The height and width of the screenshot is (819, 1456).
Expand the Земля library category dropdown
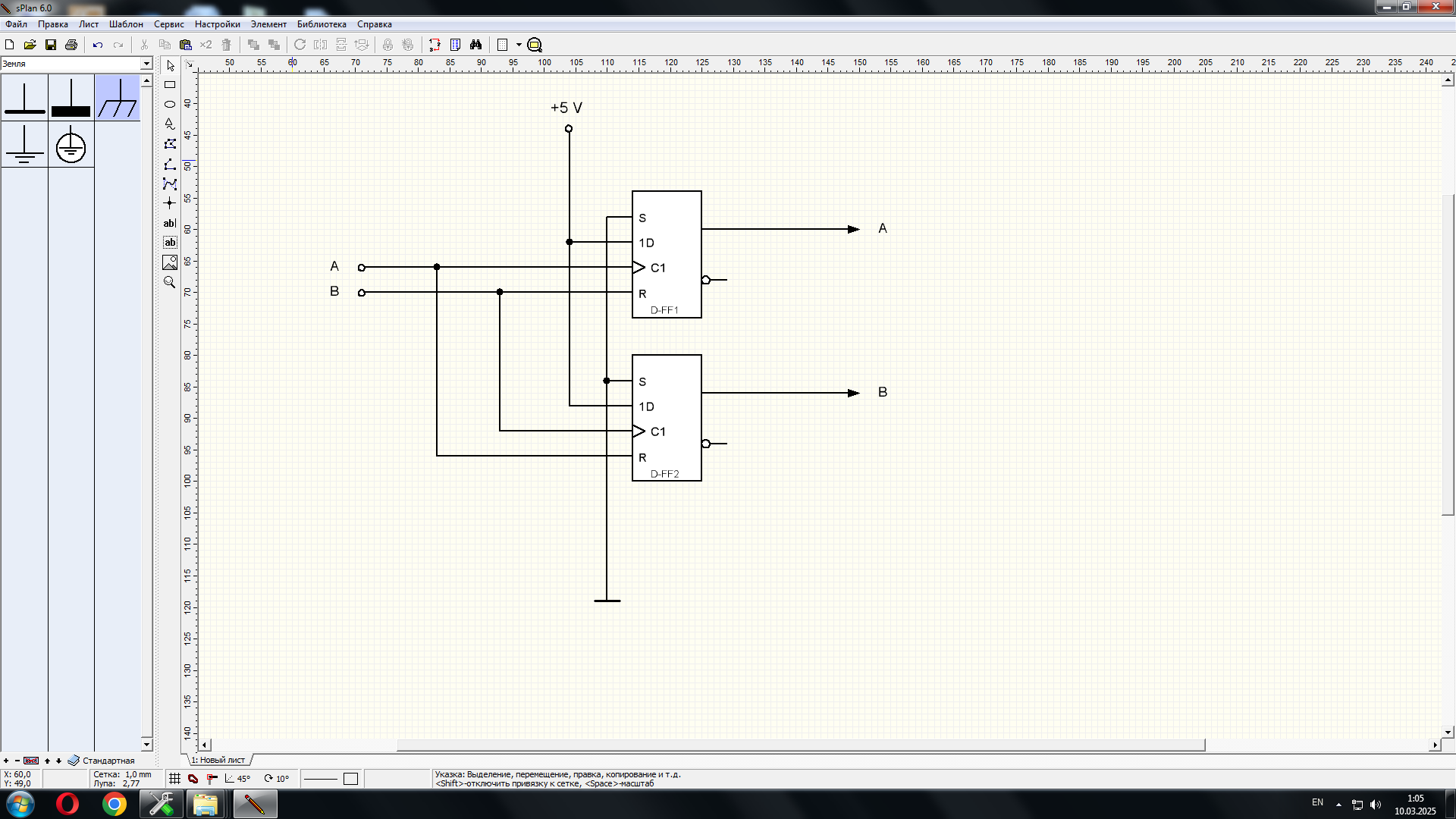[146, 64]
